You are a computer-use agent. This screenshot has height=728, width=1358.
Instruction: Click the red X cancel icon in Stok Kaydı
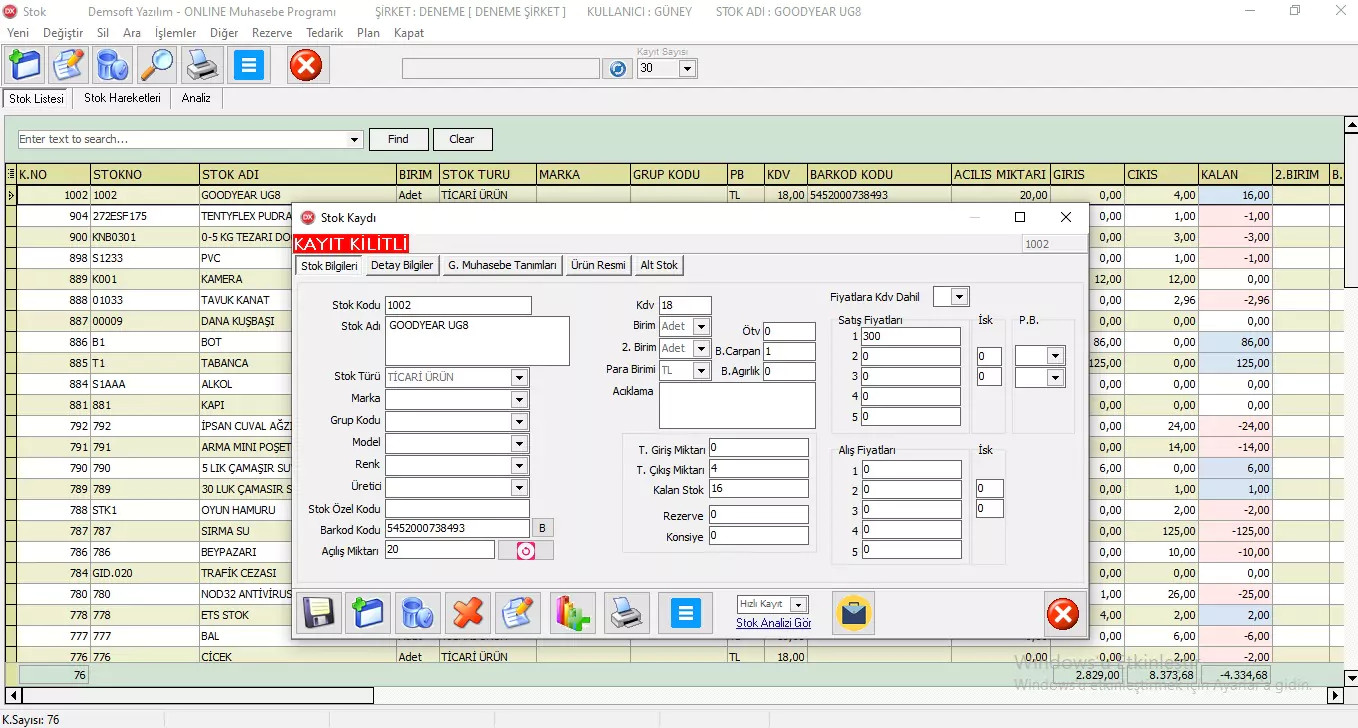467,613
